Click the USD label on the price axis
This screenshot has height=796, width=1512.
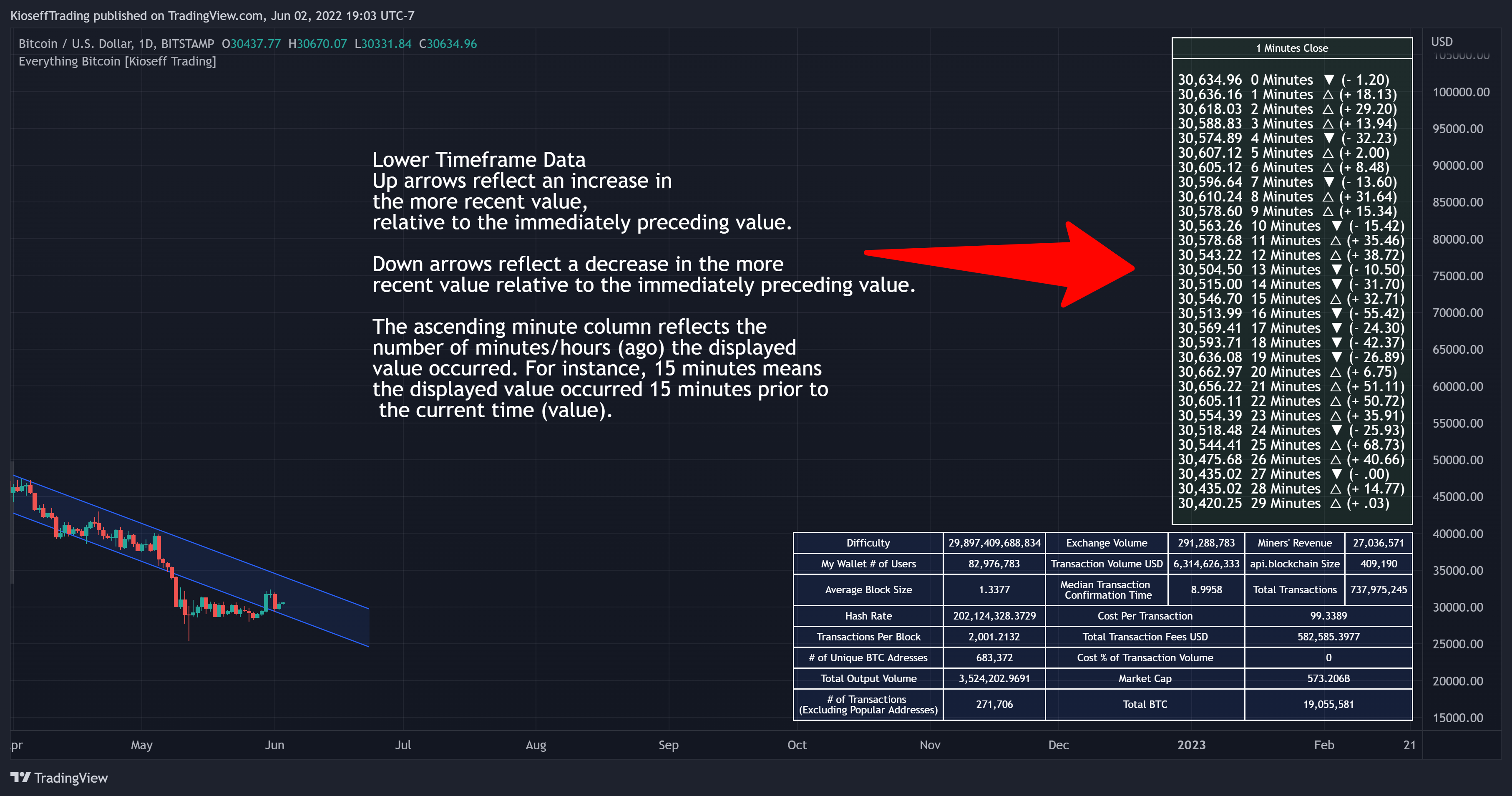pos(1442,42)
